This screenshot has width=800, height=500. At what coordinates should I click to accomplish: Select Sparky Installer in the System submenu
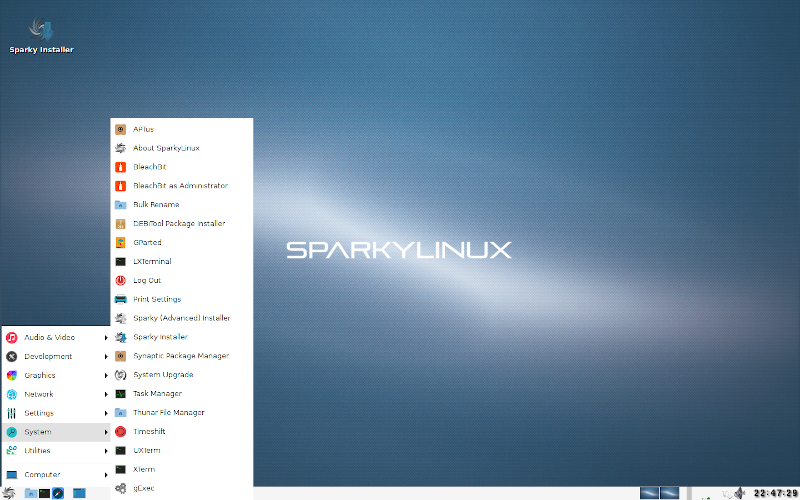click(182, 337)
